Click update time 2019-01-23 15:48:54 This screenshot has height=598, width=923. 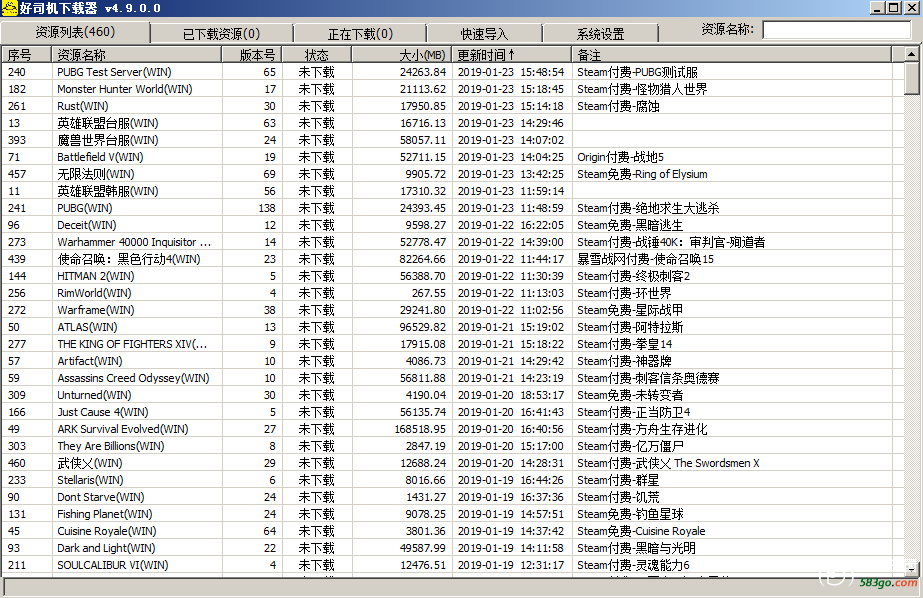click(x=510, y=72)
